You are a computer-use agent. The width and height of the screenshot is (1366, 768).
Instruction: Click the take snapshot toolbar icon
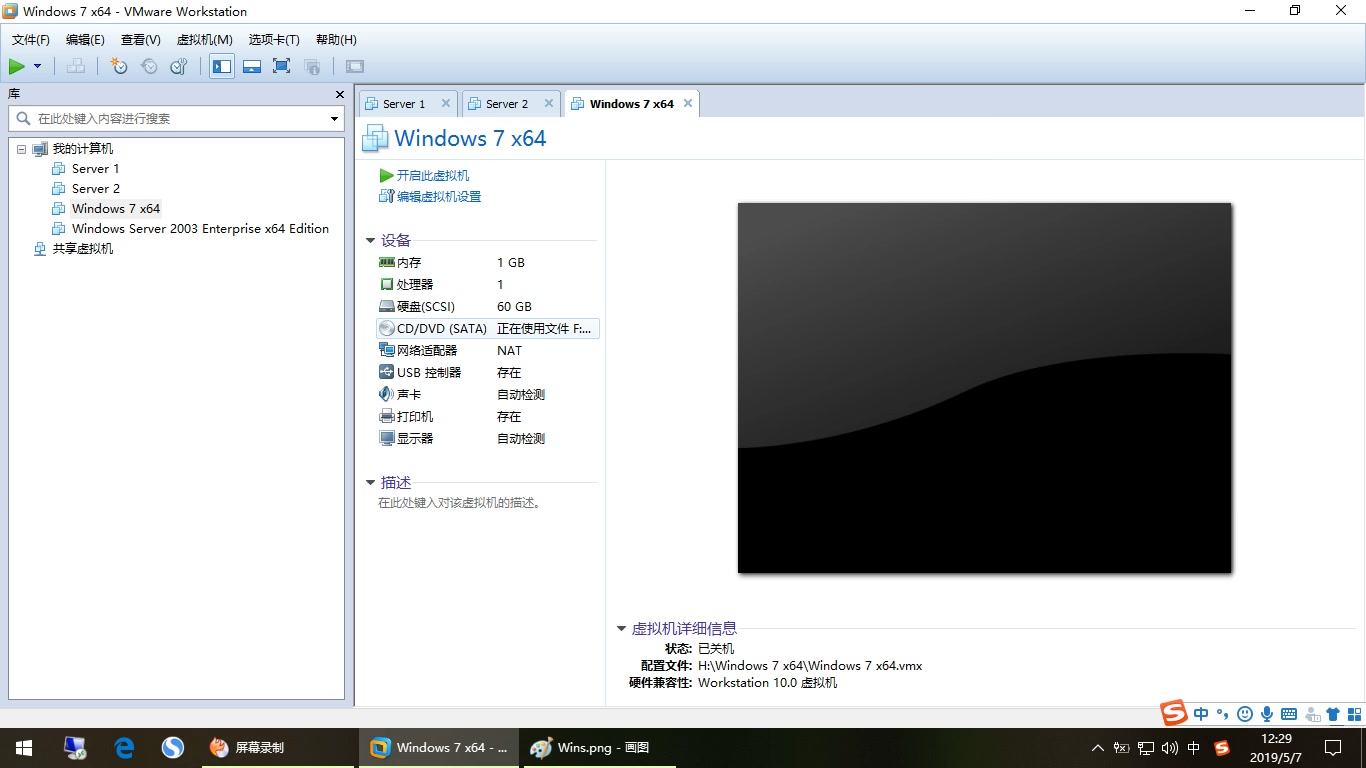click(x=119, y=66)
